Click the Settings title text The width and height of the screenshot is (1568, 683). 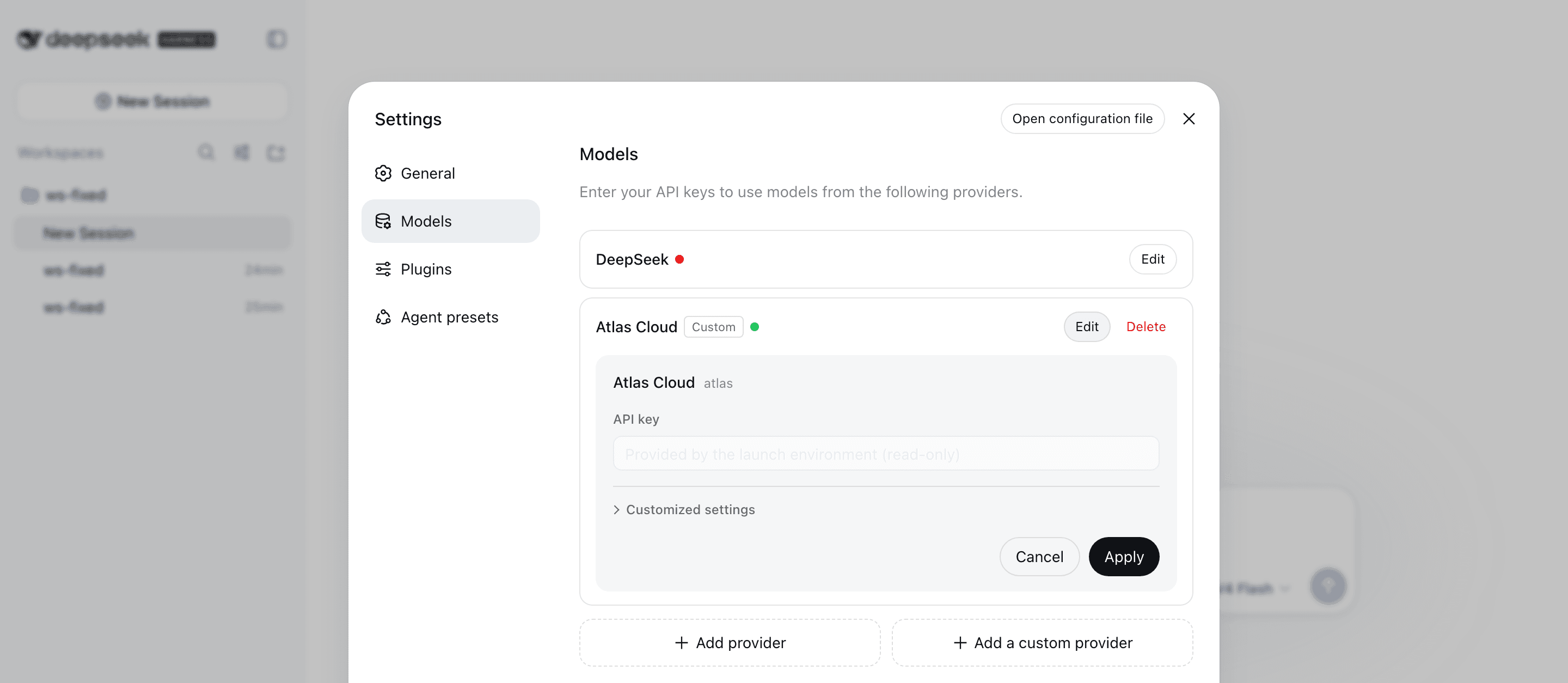408,119
